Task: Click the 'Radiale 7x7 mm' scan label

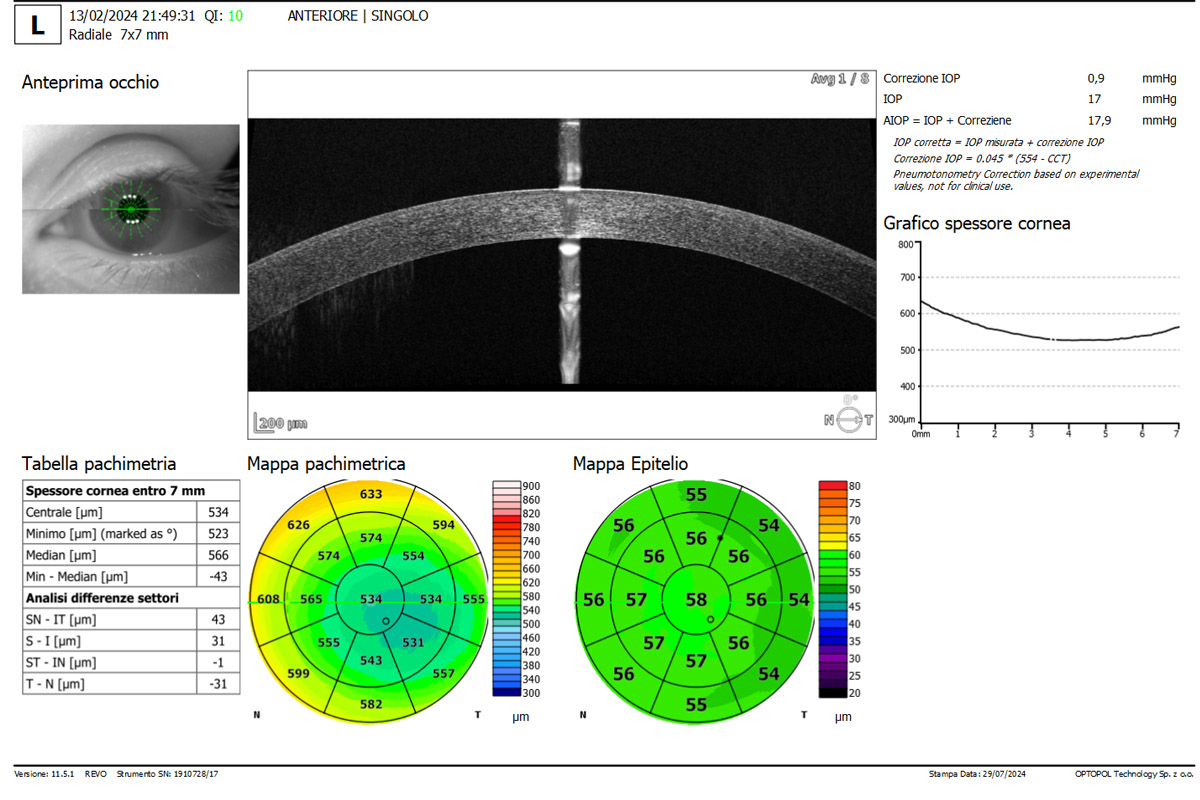Action: click(119, 35)
